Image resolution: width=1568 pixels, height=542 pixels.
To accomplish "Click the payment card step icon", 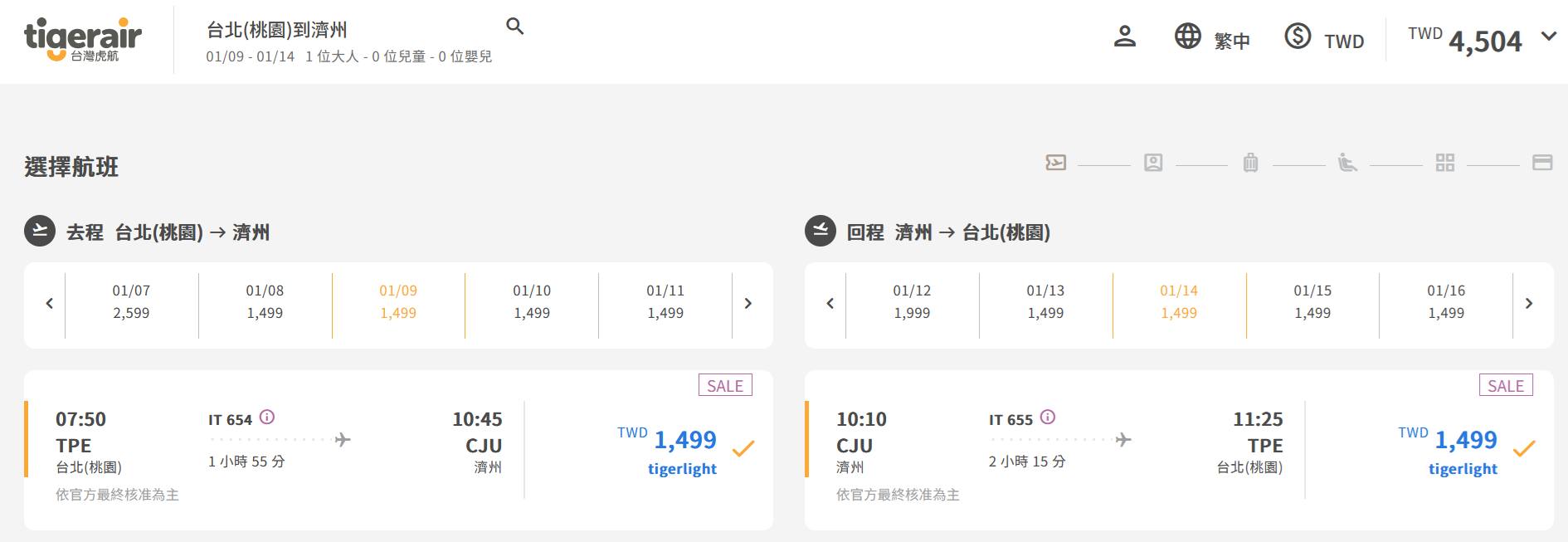I will click(1542, 163).
